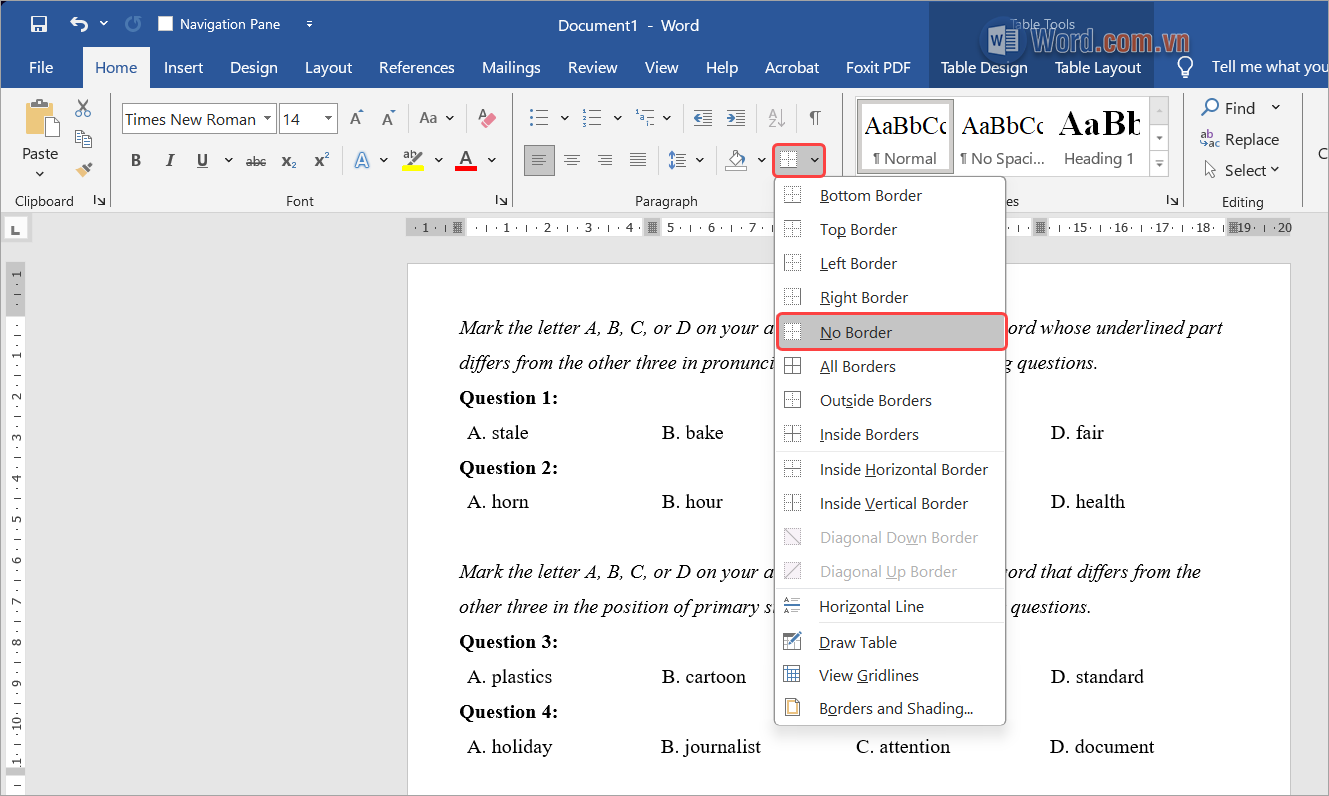Image resolution: width=1329 pixels, height=796 pixels.
Task: Toggle the Navigation Pane checkbox
Action: (x=166, y=24)
